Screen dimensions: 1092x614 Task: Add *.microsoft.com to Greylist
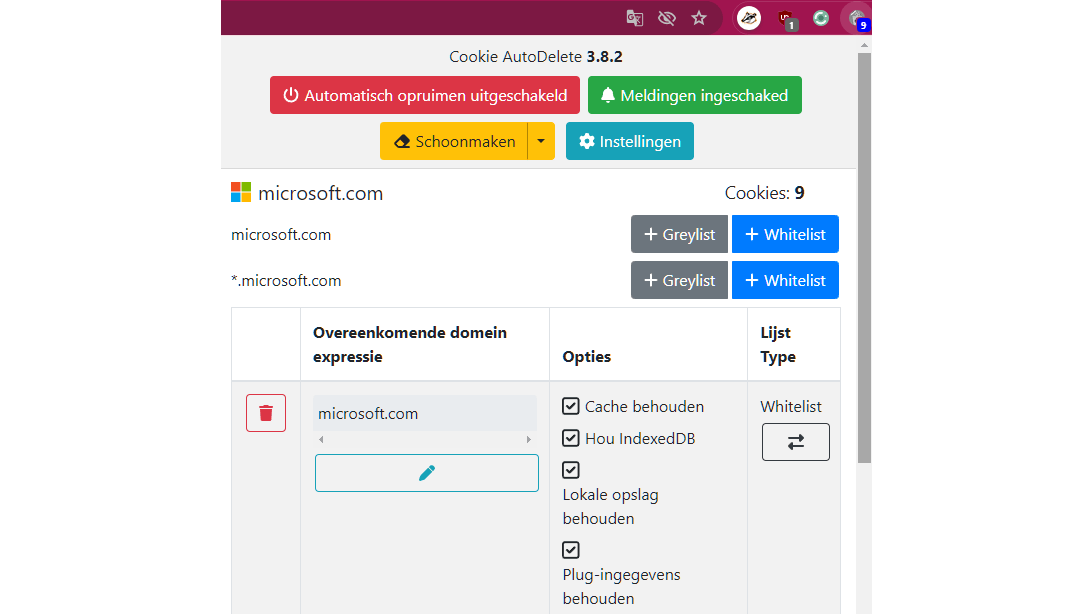(x=679, y=280)
